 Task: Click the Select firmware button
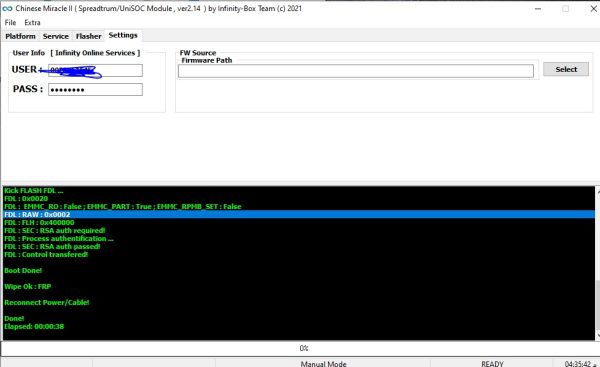coord(566,69)
